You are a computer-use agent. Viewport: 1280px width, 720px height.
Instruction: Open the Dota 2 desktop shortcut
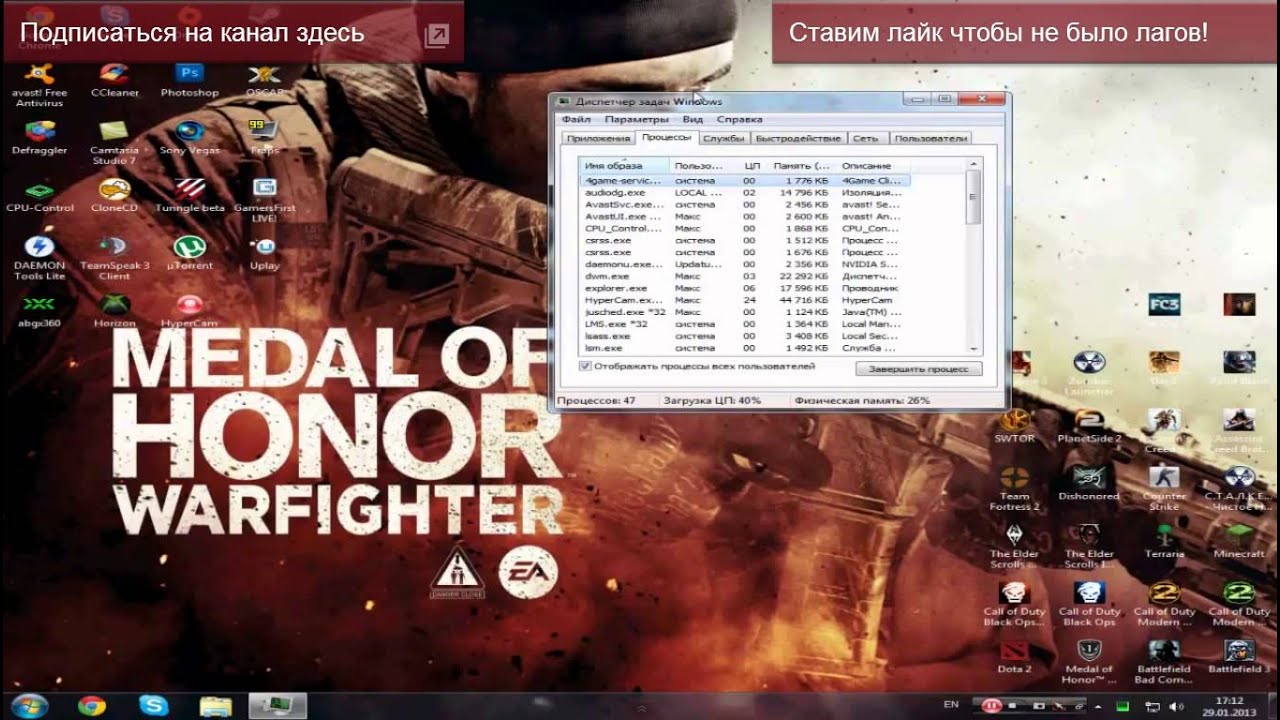click(1014, 656)
